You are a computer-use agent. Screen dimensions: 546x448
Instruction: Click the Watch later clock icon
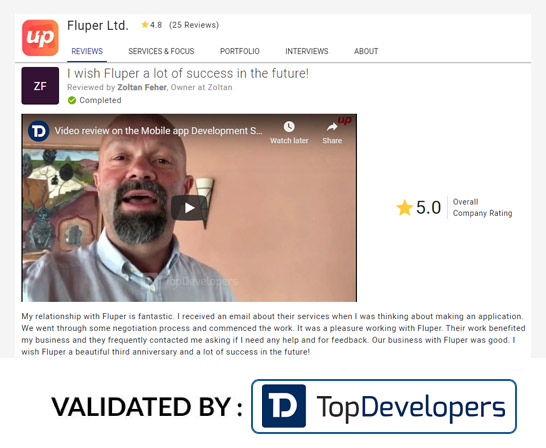(x=289, y=127)
